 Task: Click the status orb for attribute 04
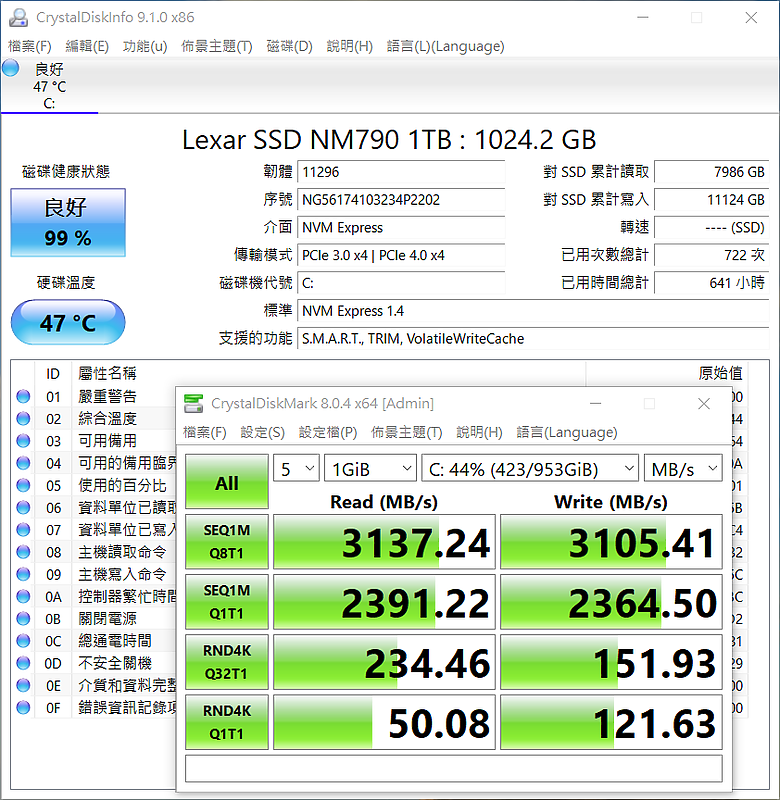coord(23,463)
